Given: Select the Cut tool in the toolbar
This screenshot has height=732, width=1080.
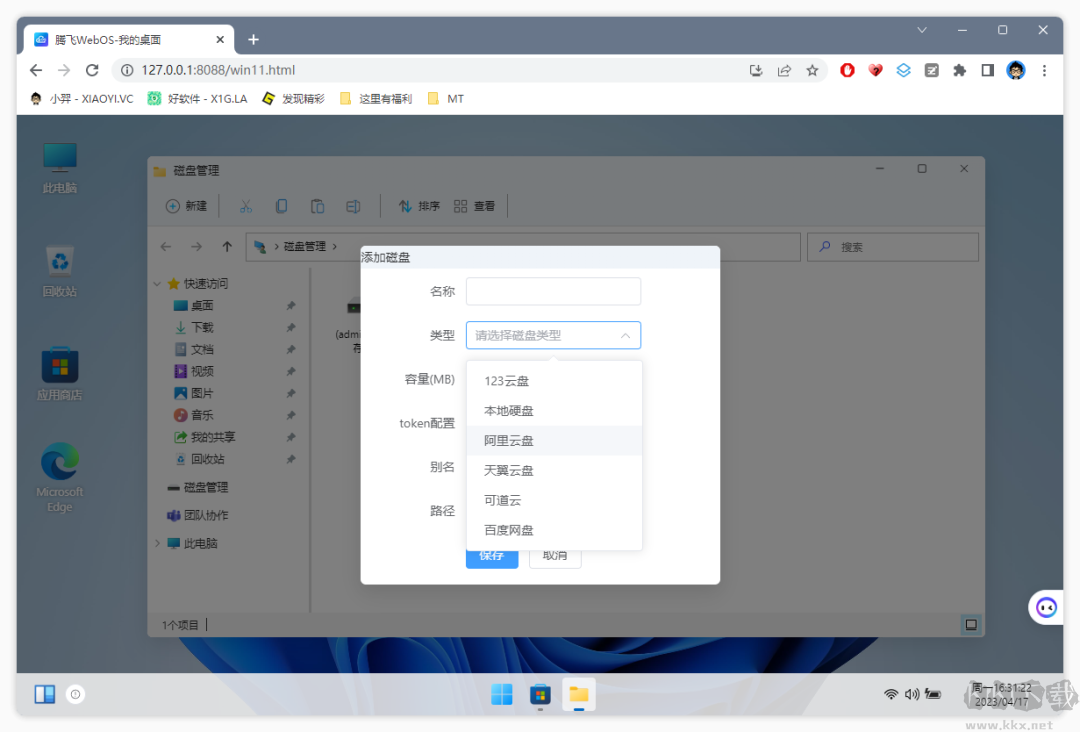Looking at the screenshot, I should click(x=246, y=205).
